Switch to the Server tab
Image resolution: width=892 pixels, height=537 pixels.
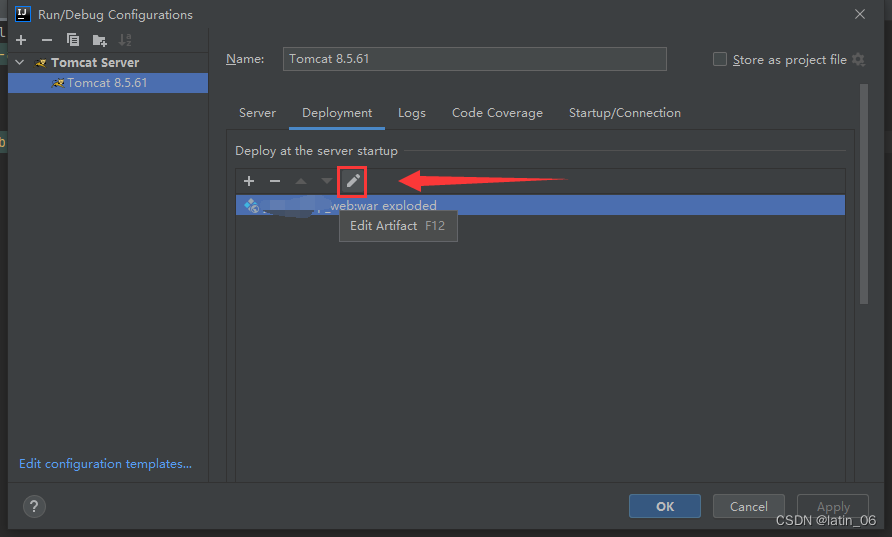point(257,113)
